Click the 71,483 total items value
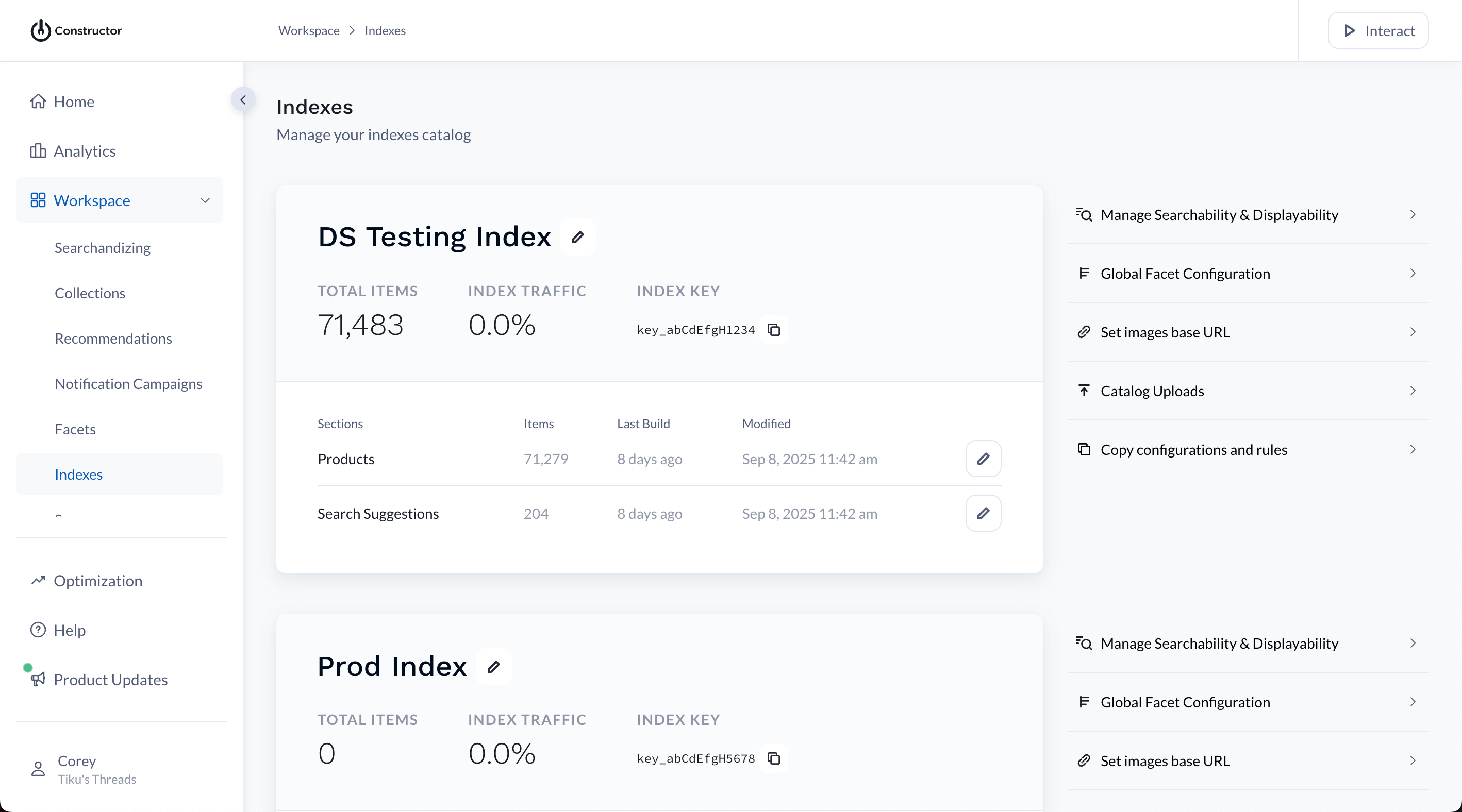Viewport: 1462px width, 812px height. tap(360, 325)
